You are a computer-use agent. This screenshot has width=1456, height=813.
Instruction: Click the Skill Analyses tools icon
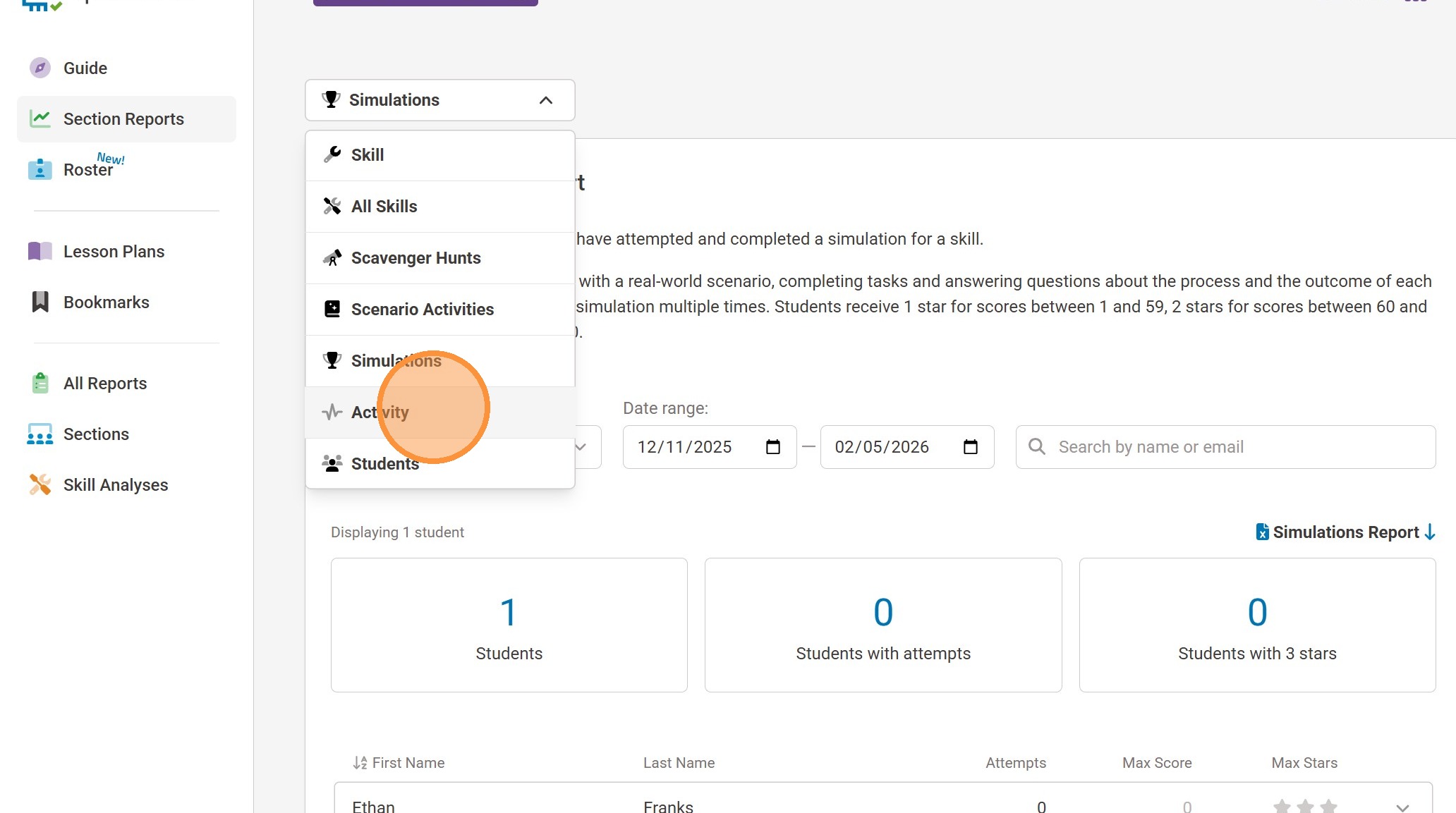[40, 484]
